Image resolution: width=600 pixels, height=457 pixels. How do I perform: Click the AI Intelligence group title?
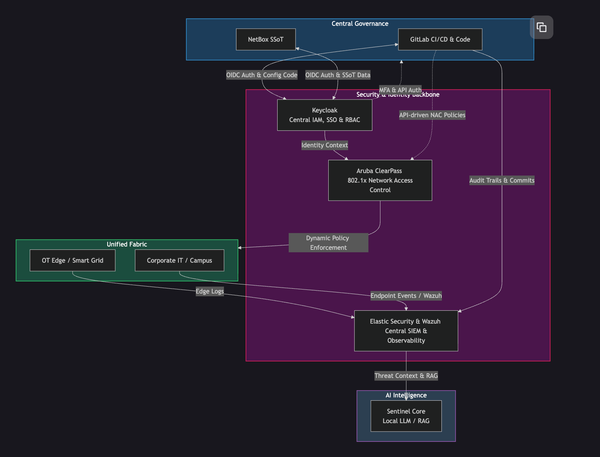pyautogui.click(x=406, y=395)
